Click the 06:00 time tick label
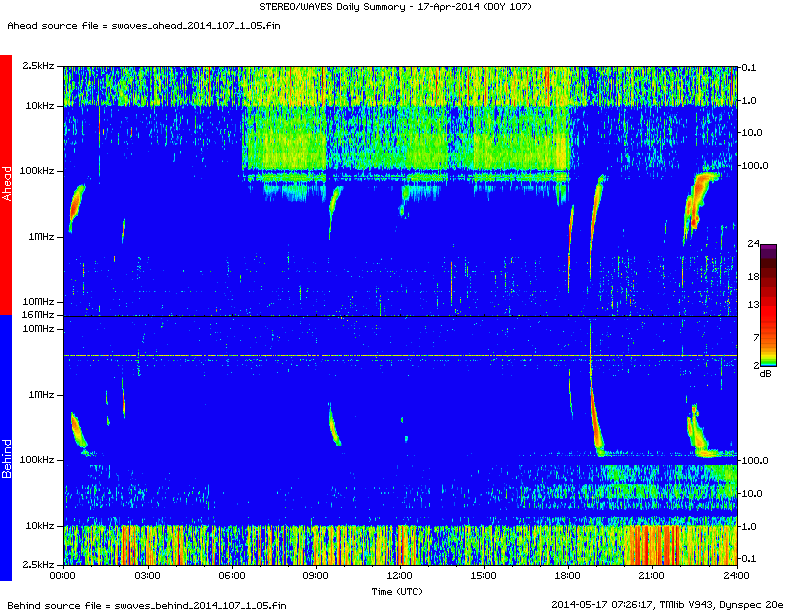Image resolution: width=792 pixels, height=612 pixels. (x=232, y=576)
